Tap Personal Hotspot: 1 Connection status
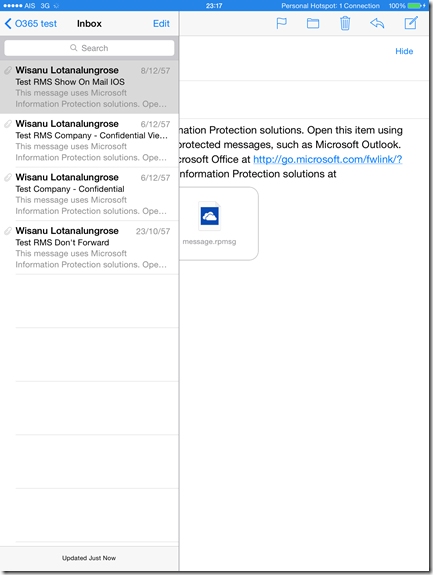433x575 pixels. click(x=330, y=6)
